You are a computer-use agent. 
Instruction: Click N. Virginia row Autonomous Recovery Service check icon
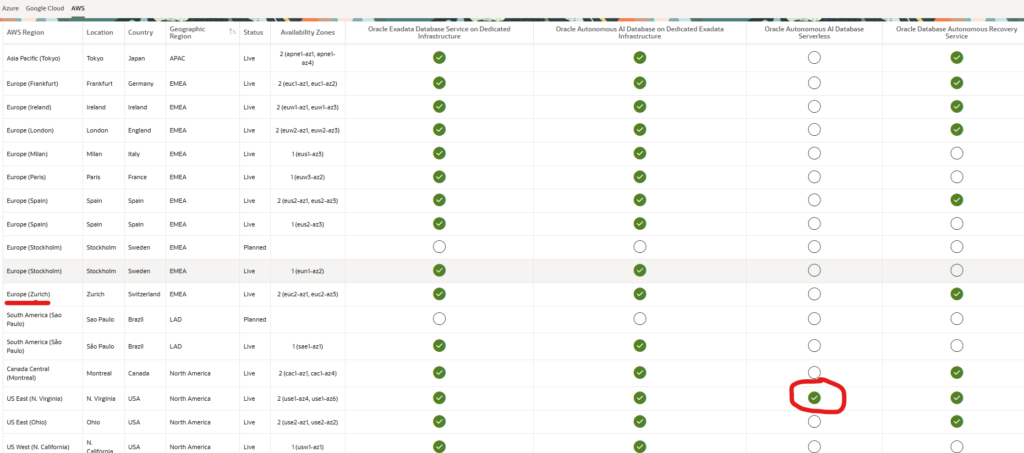pyautogui.click(x=957, y=398)
